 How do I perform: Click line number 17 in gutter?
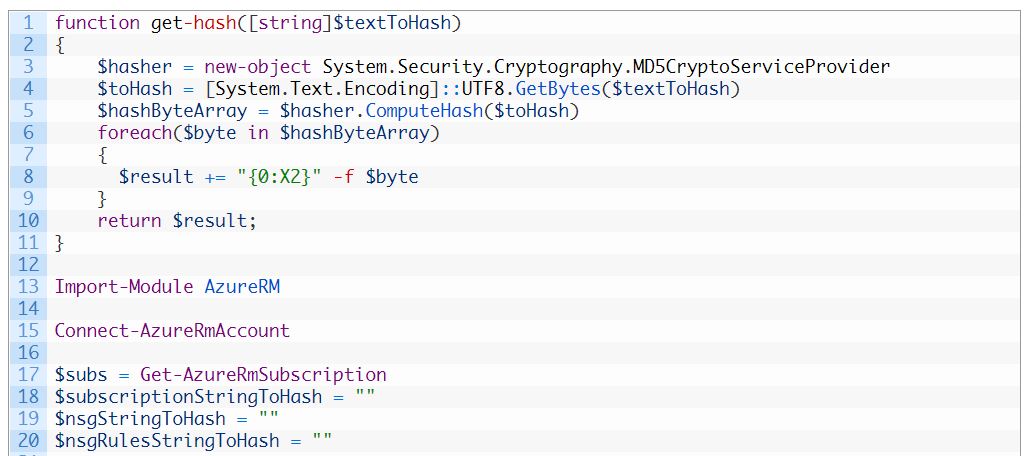(x=28, y=375)
